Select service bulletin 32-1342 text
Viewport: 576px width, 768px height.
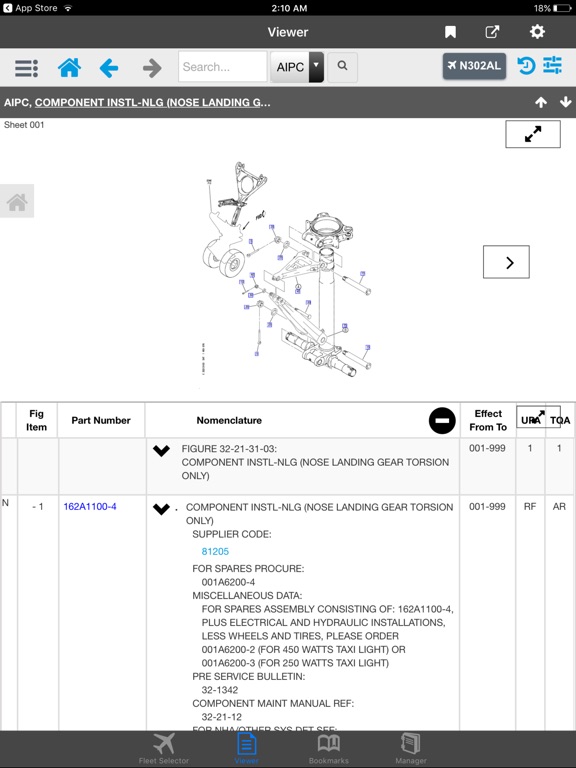pyautogui.click(x=219, y=690)
